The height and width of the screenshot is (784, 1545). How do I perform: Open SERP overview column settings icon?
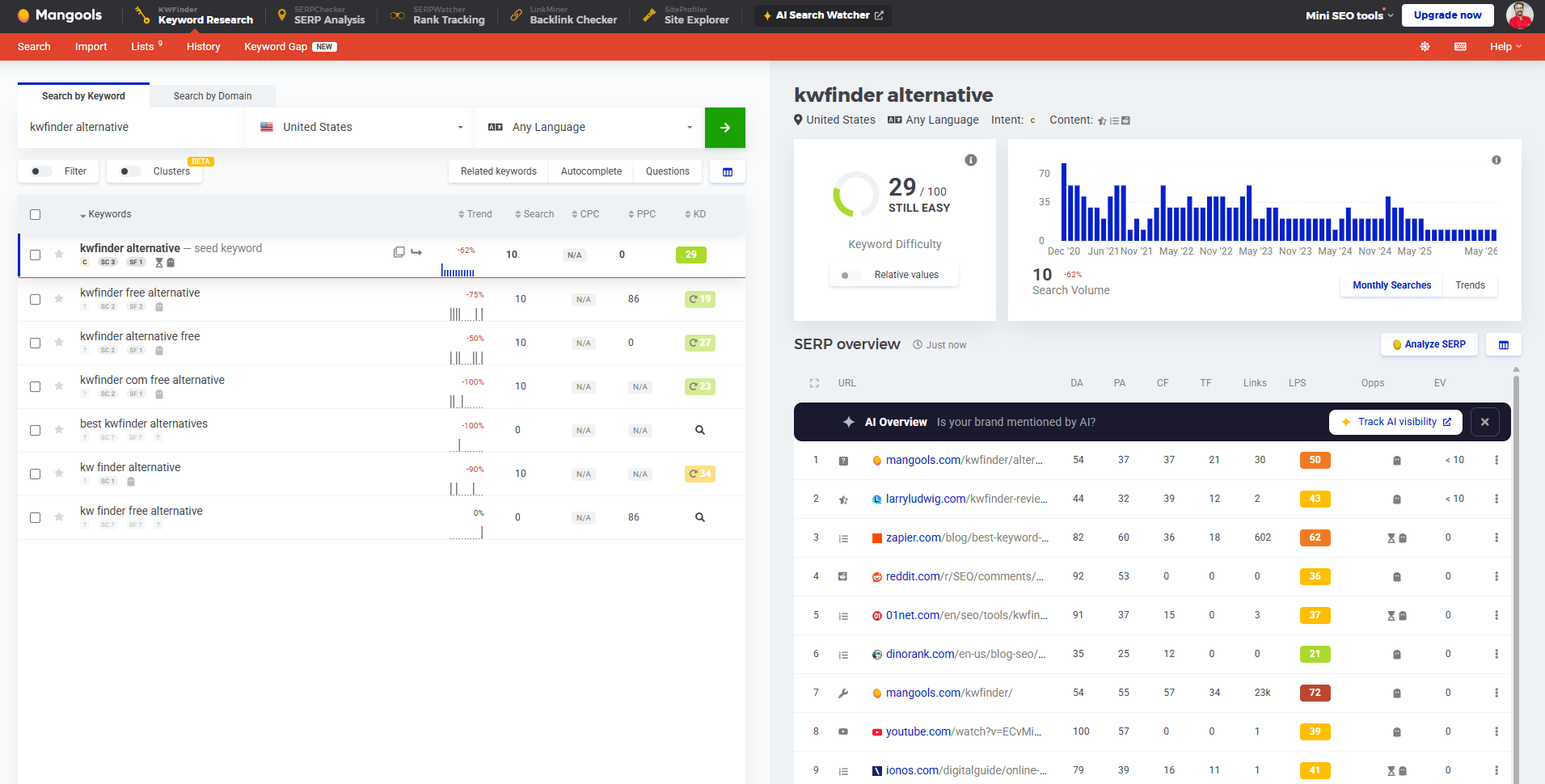1504,344
